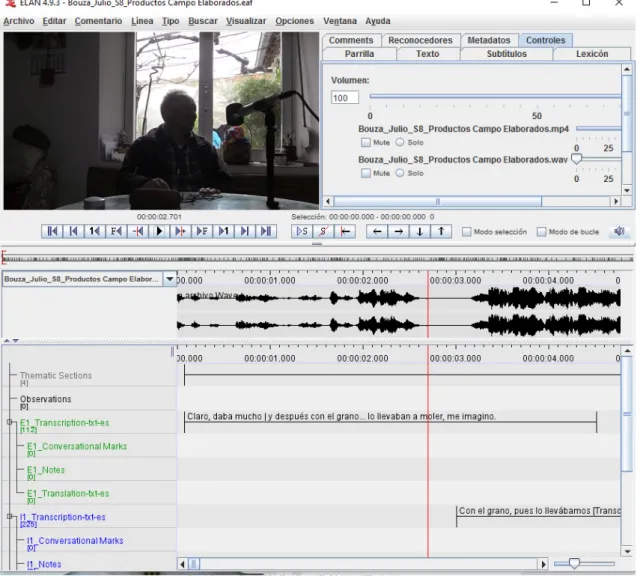640x576 pixels.
Task: Click the wav file volume slider handle
Action: tap(576, 159)
